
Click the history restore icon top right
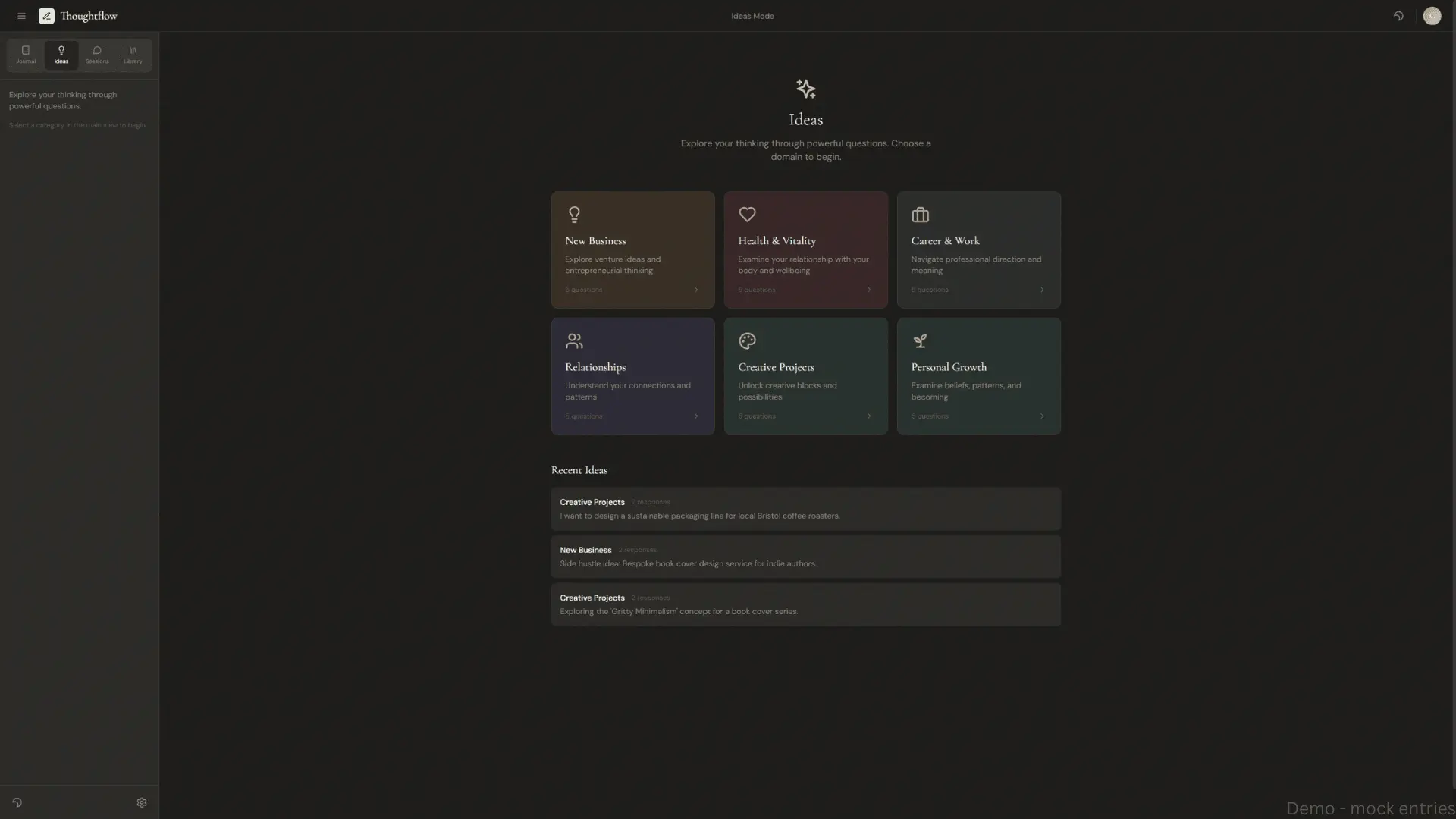tap(1399, 15)
